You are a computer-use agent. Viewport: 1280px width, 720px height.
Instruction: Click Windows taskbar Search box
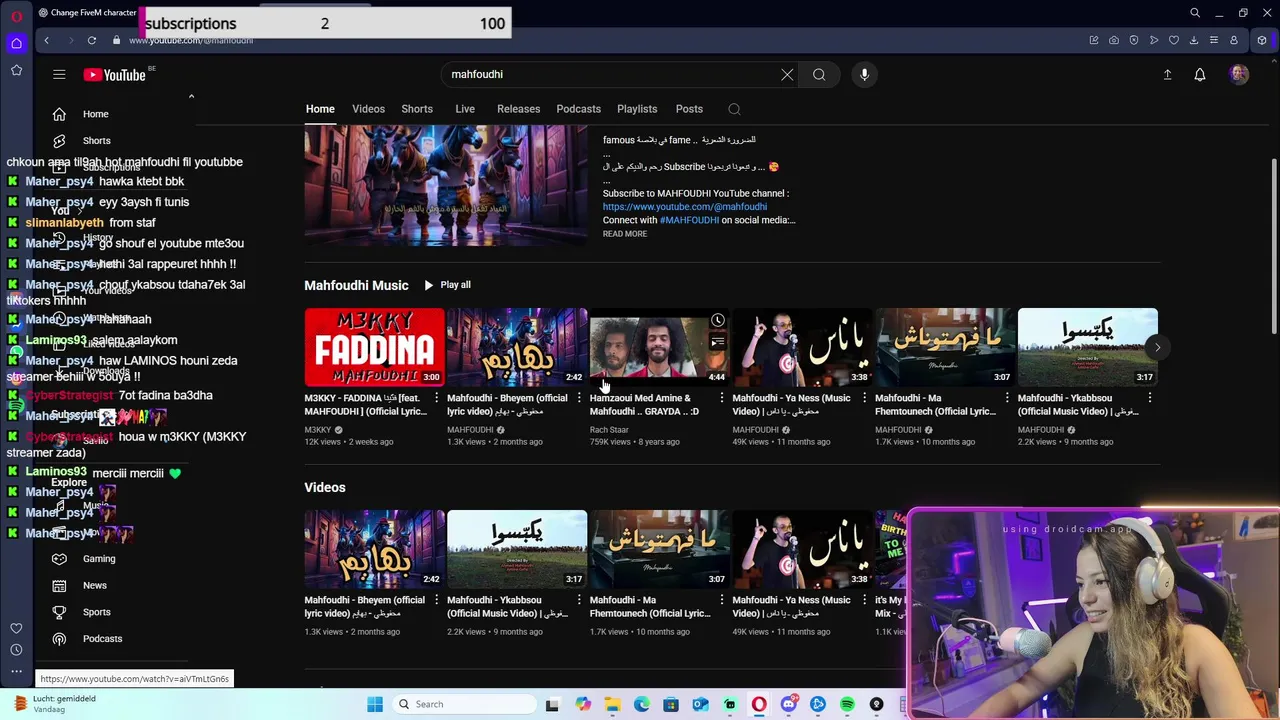(463, 704)
